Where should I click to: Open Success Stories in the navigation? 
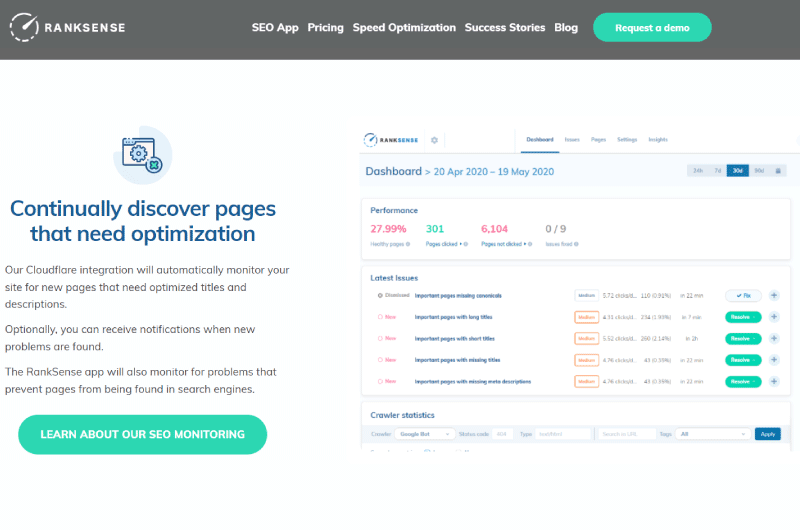(x=505, y=28)
